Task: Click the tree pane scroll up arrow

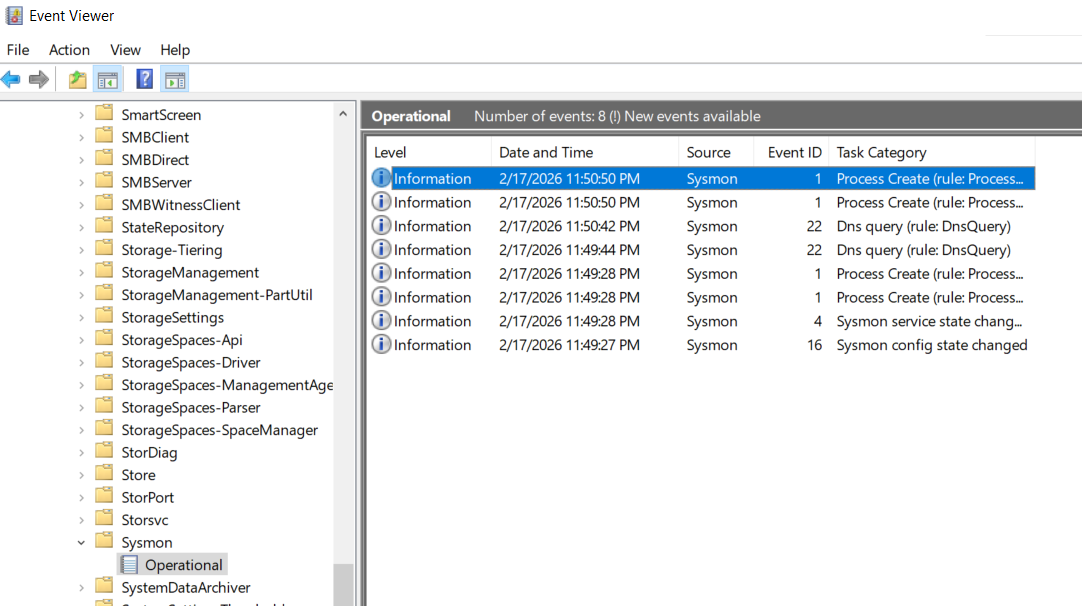Action: [x=344, y=113]
